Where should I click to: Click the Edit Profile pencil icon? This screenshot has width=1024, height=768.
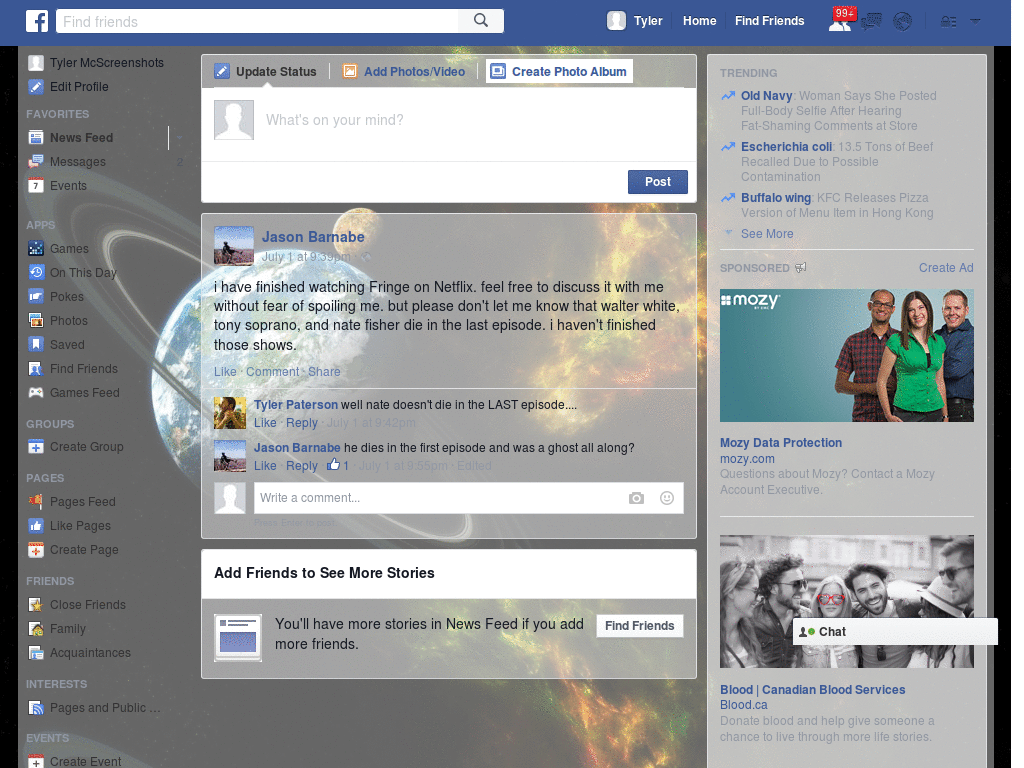point(36,87)
